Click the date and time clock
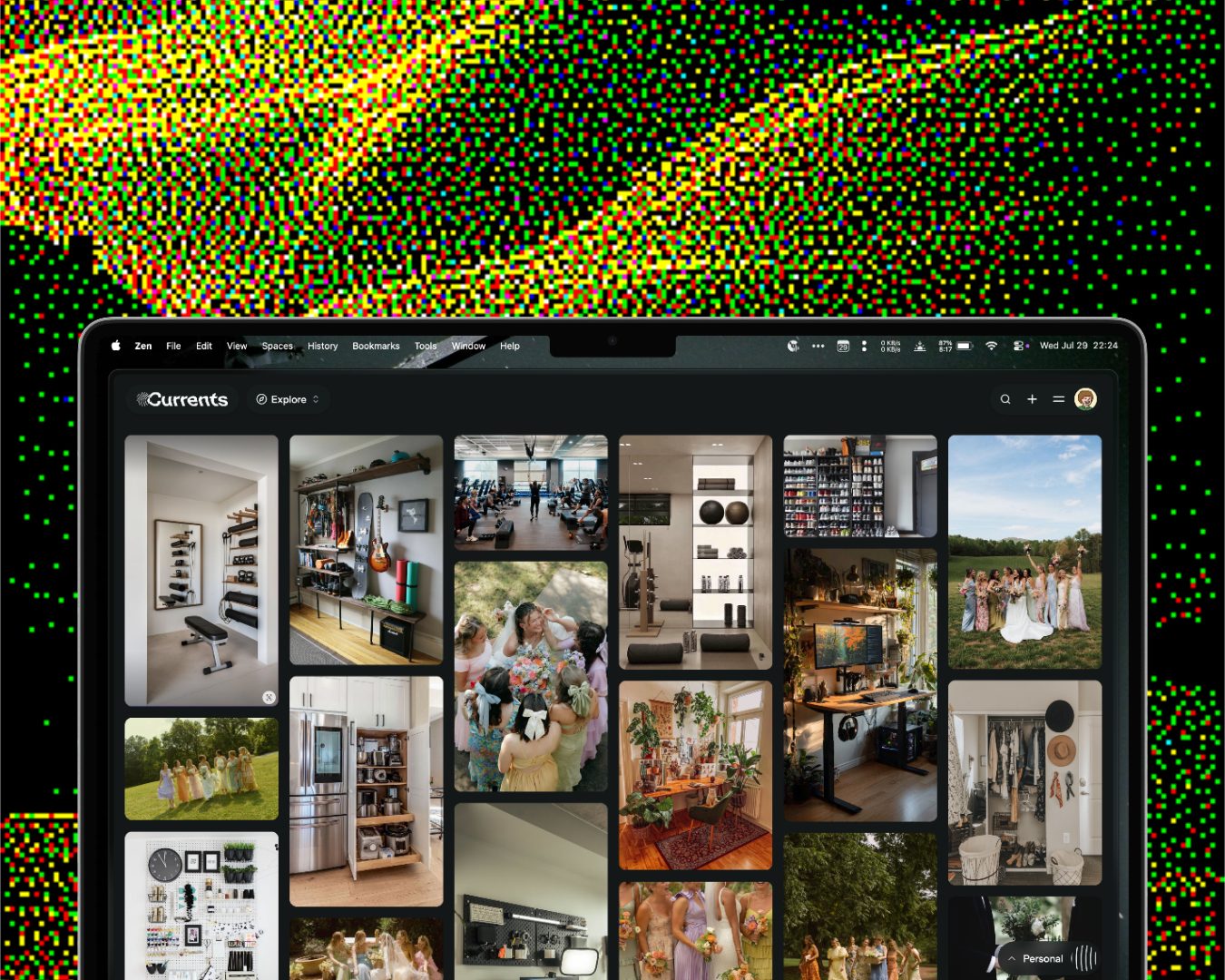Screen dimensions: 1225x980 1079,346
